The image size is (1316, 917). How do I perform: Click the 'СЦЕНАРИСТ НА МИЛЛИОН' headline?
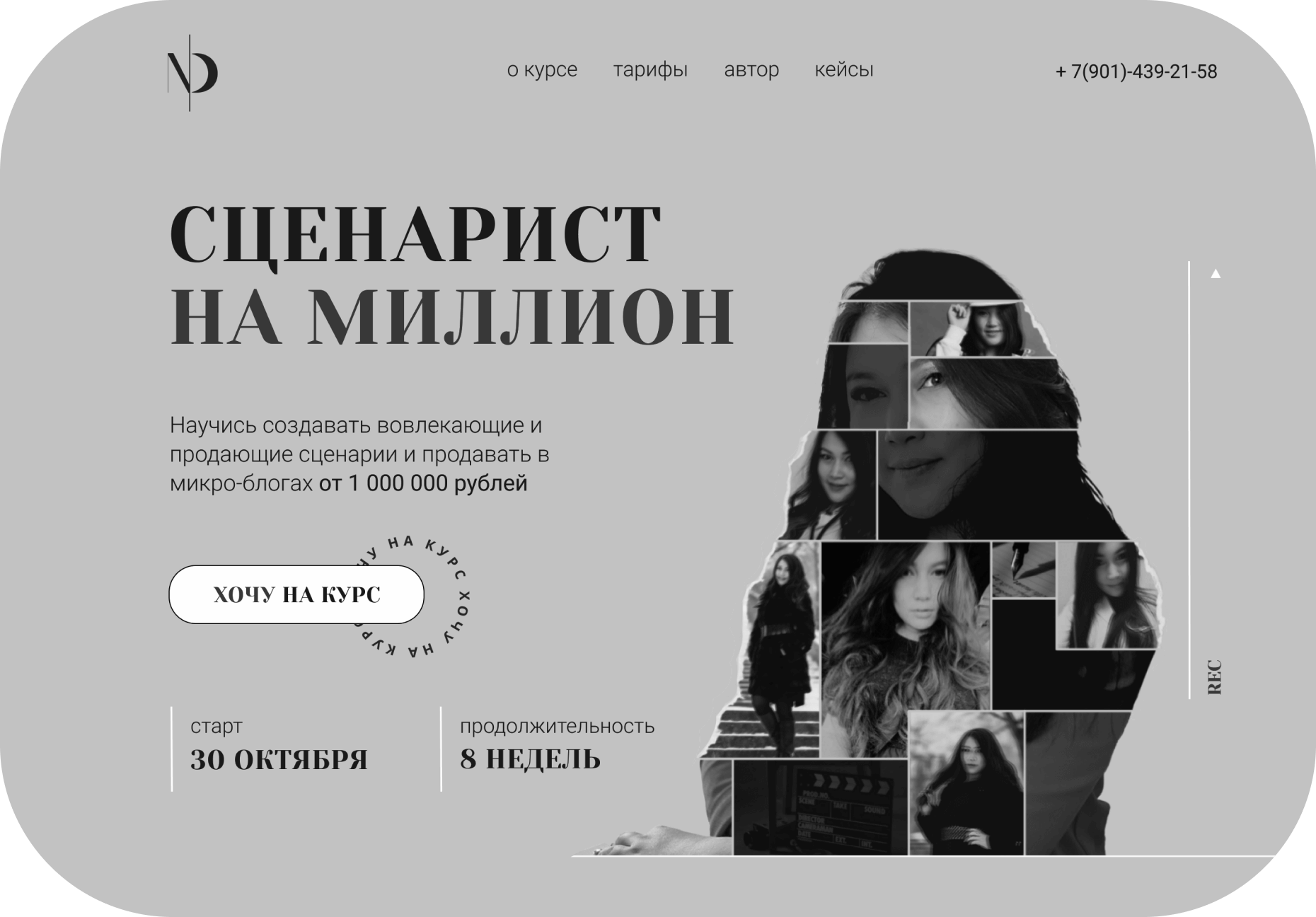[451, 275]
